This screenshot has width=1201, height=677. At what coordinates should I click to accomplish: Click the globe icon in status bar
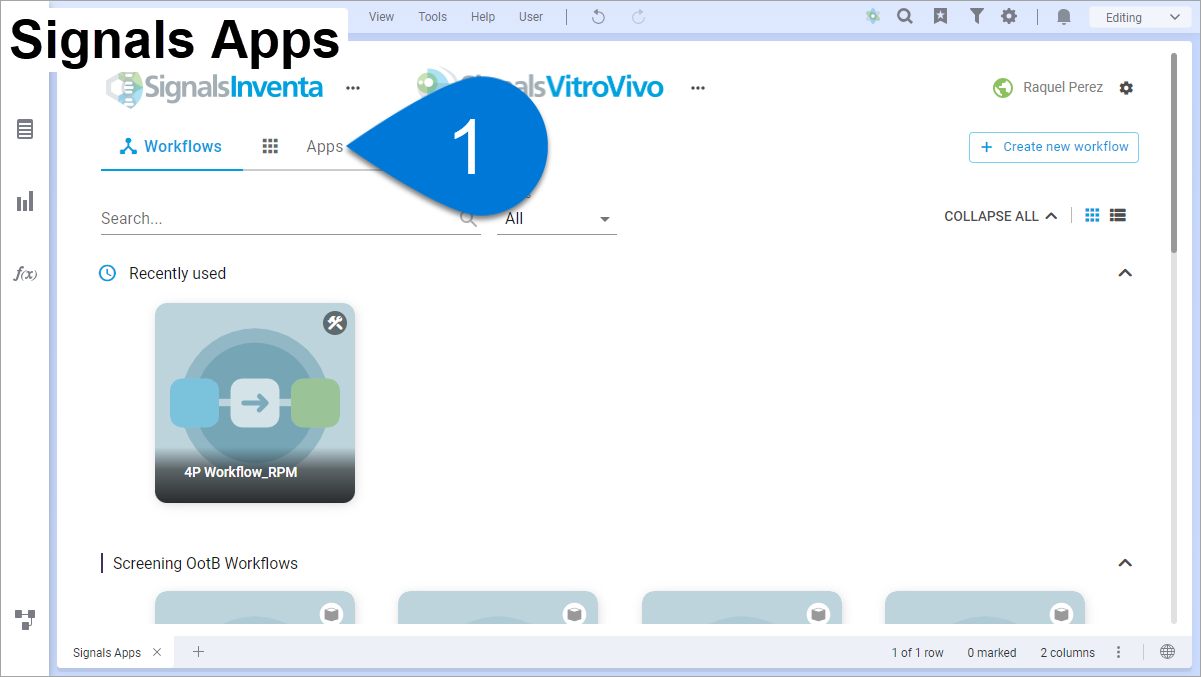click(1167, 652)
